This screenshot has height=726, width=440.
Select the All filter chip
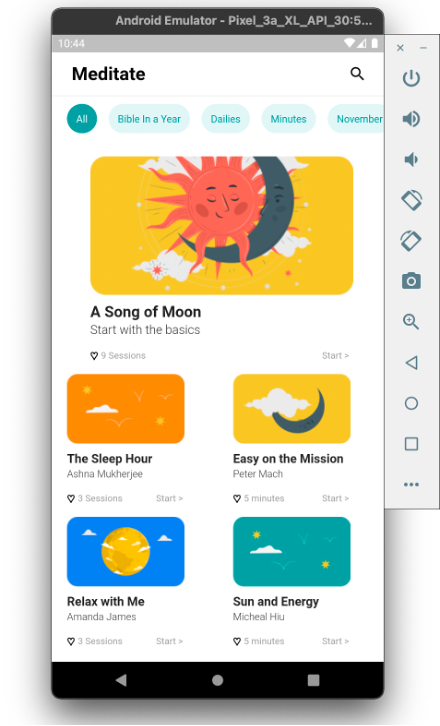[82, 119]
